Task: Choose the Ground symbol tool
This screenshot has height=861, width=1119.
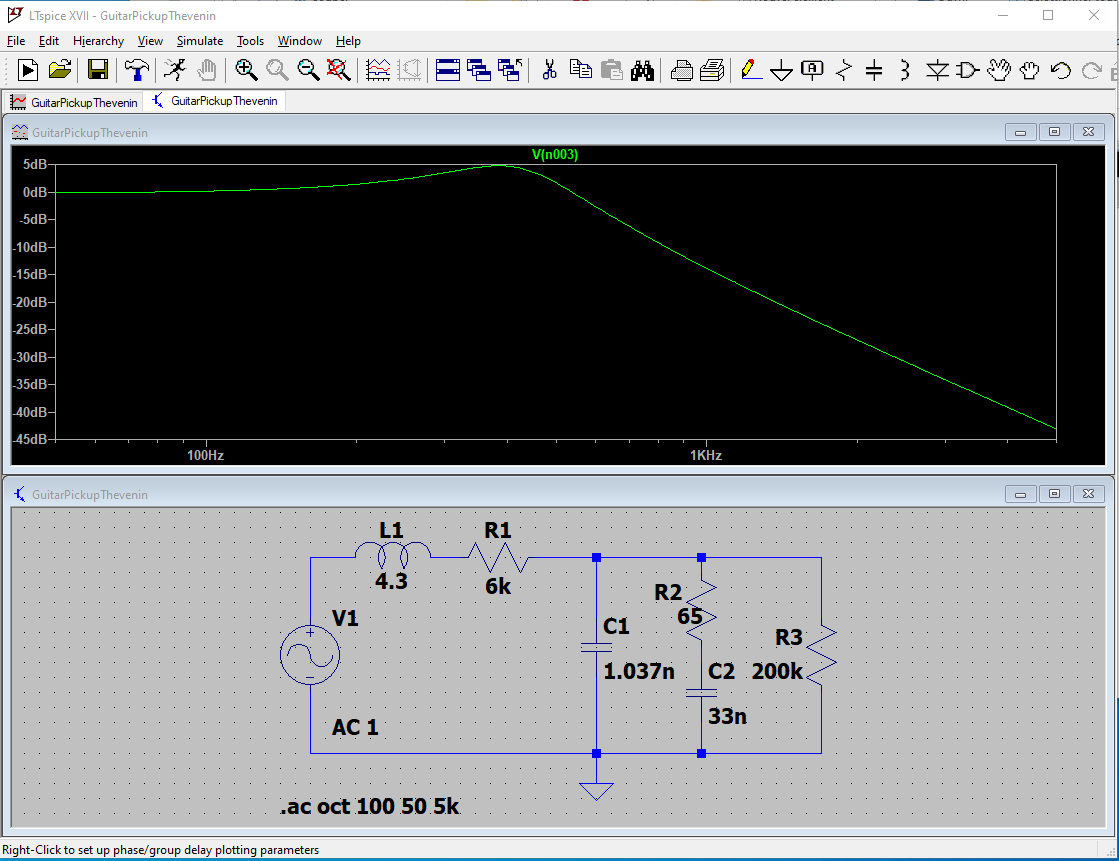Action: [x=782, y=70]
